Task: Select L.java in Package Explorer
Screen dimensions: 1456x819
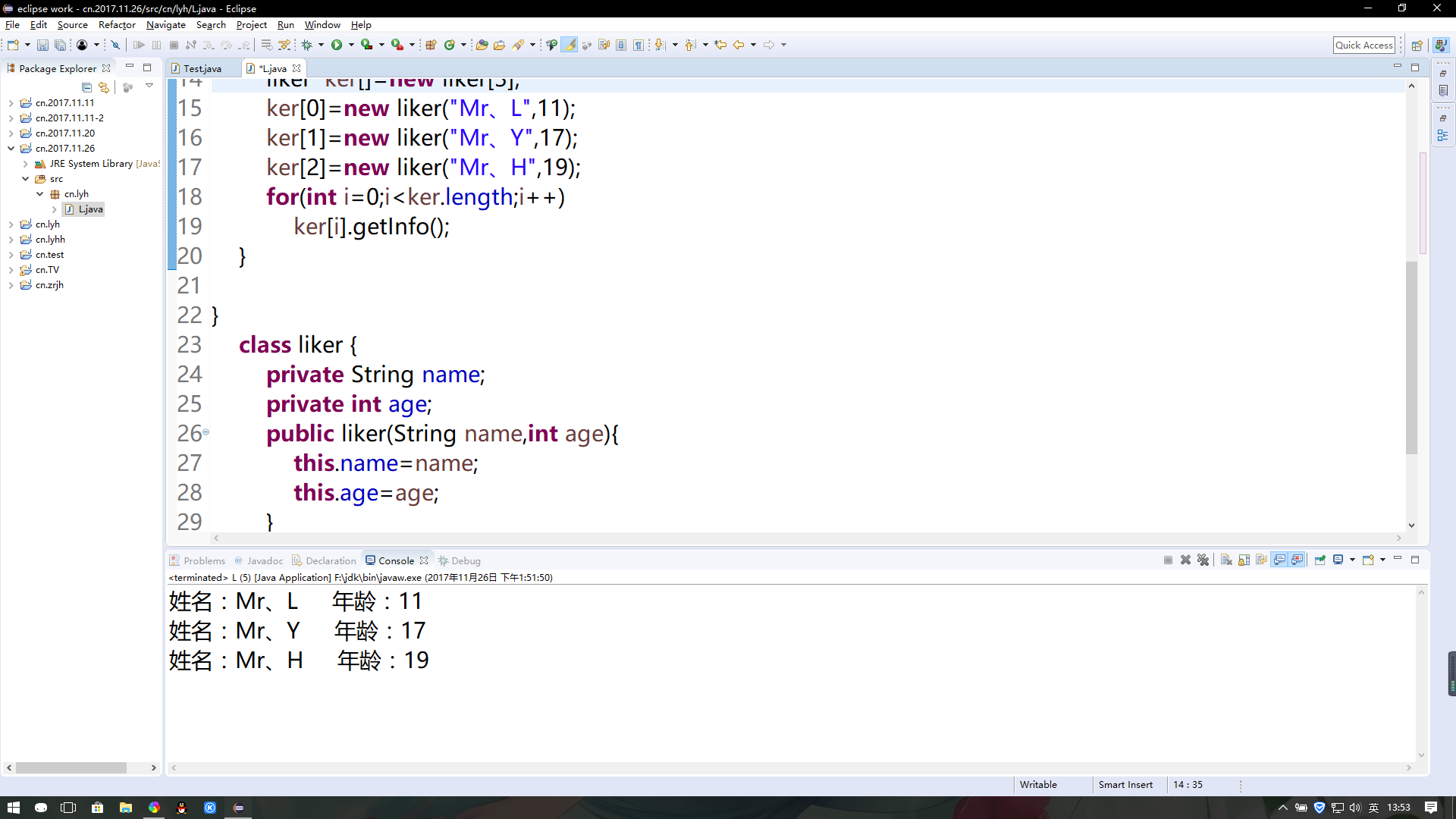Action: point(84,209)
